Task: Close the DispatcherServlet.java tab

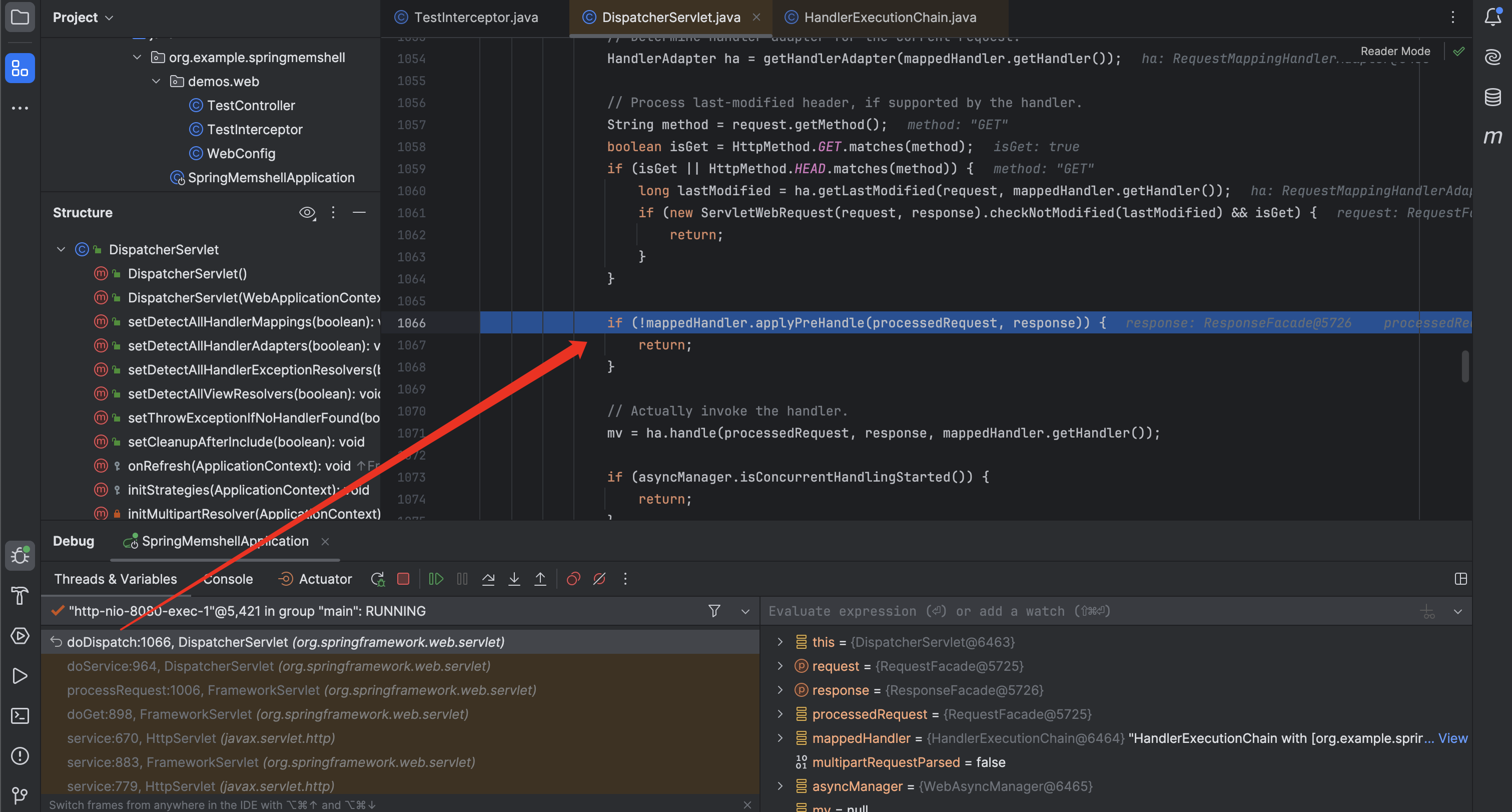Action: (x=757, y=17)
